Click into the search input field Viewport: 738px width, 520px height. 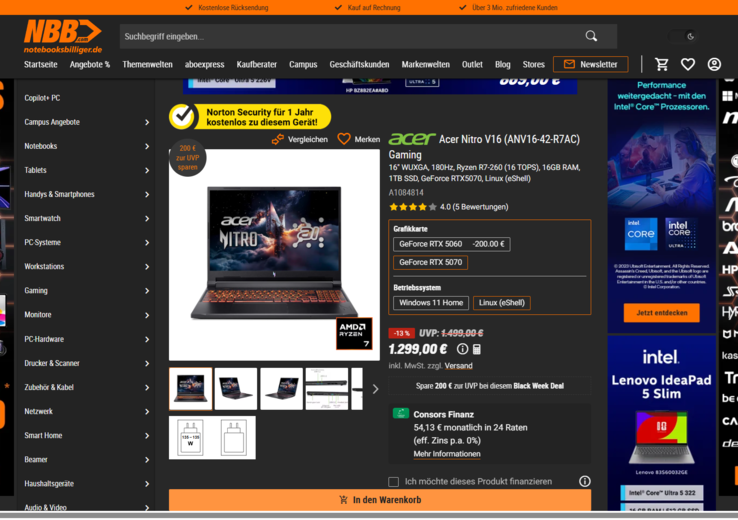pyautogui.click(x=351, y=36)
